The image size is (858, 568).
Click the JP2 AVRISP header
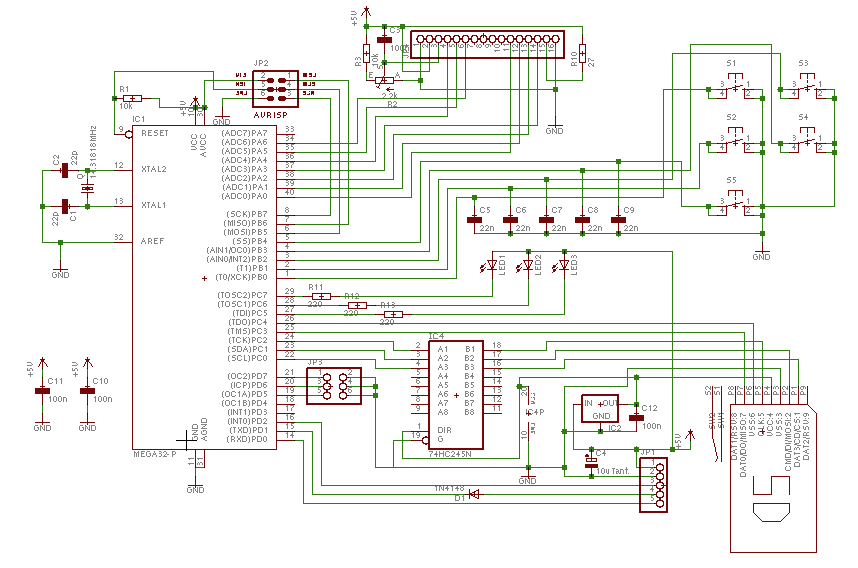(x=276, y=87)
